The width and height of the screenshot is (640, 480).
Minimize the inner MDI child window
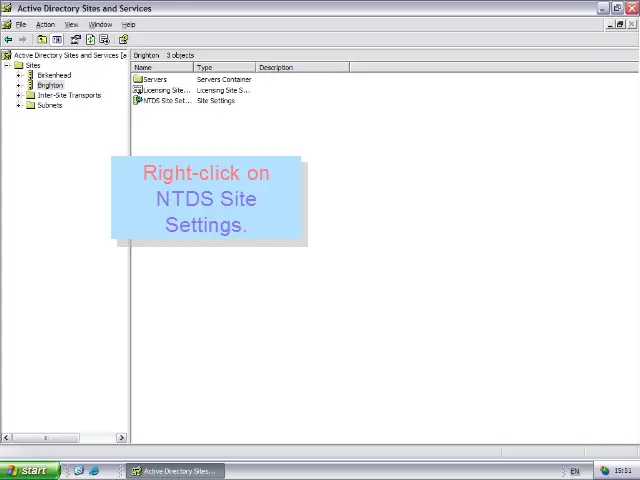click(610, 24)
